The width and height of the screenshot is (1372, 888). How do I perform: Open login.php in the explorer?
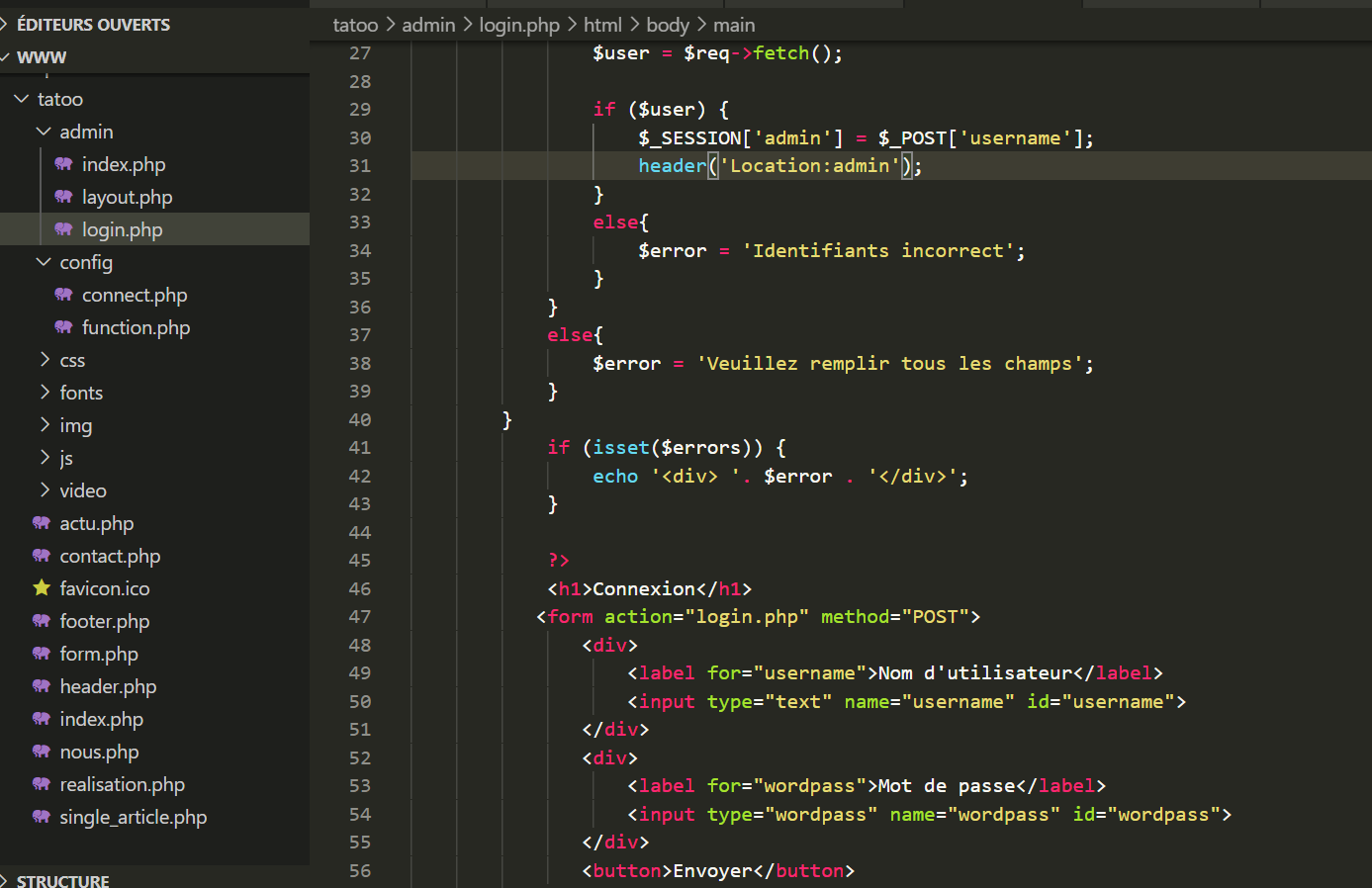point(123,229)
